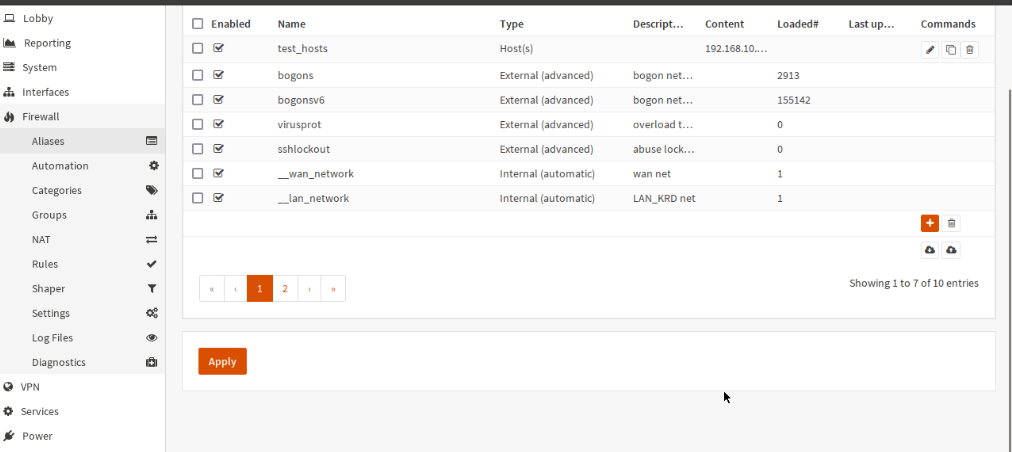1012x452 pixels.
Task: Click the download aliases cloud icon
Action: pos(930,250)
